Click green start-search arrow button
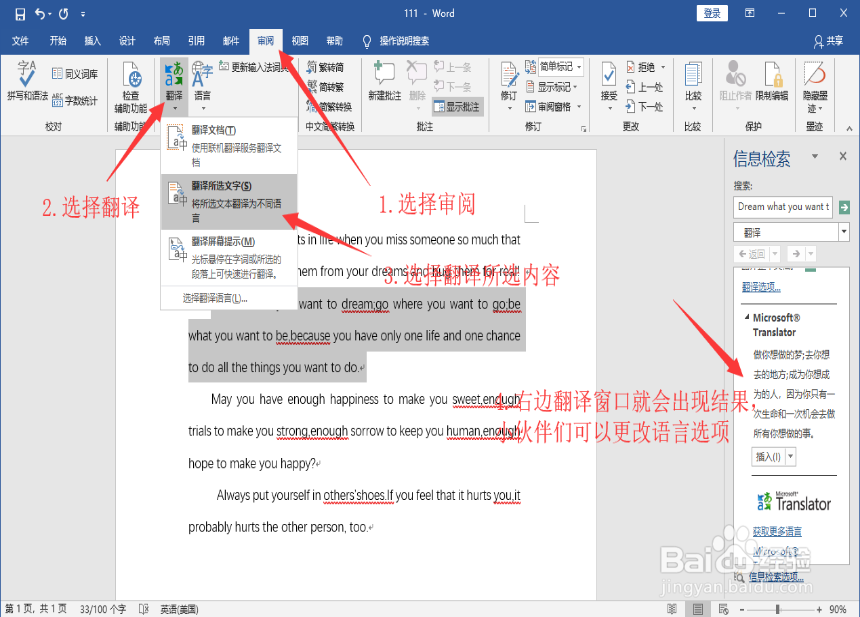 point(844,207)
